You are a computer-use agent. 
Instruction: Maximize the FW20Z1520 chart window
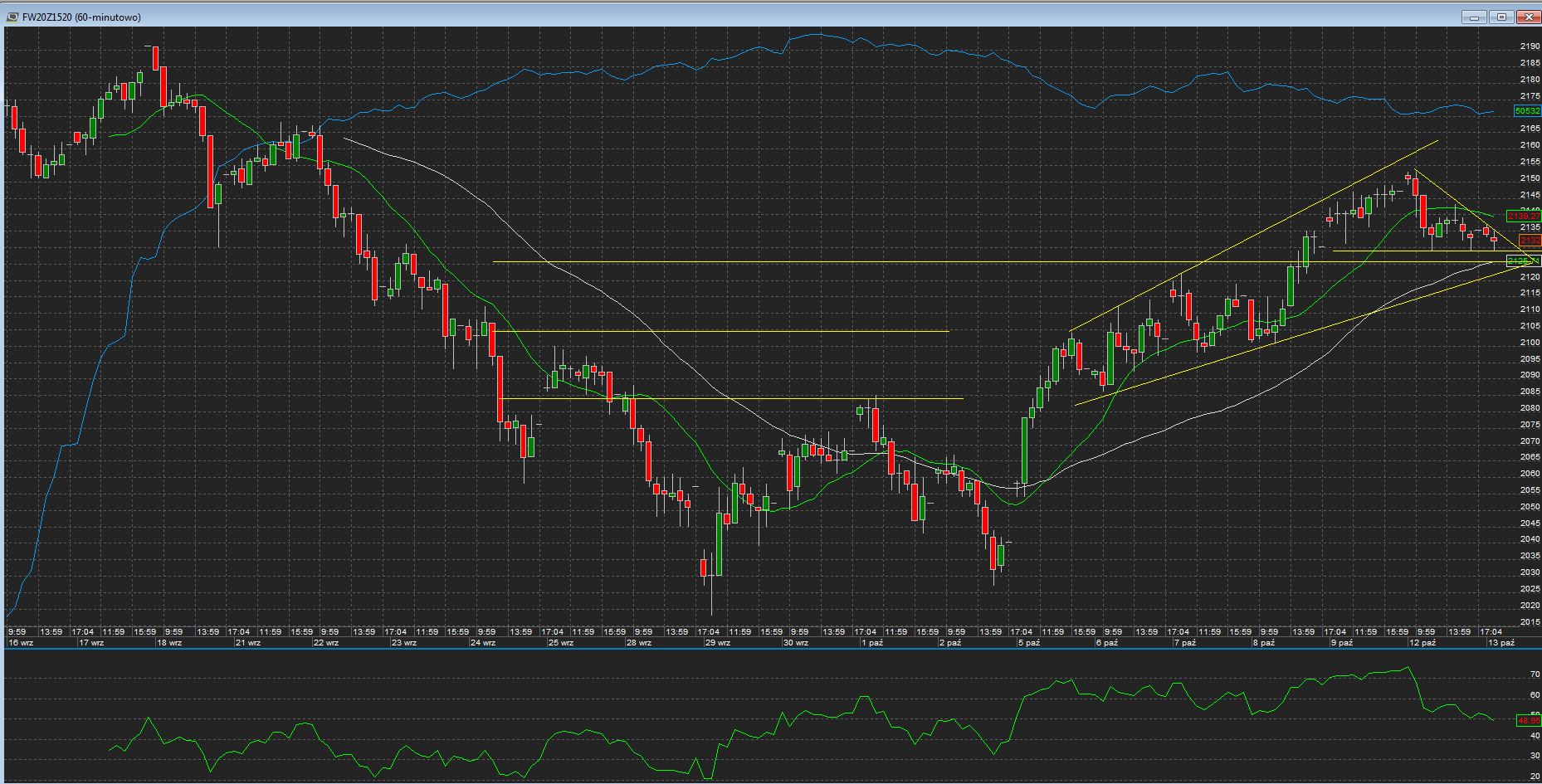1501,17
